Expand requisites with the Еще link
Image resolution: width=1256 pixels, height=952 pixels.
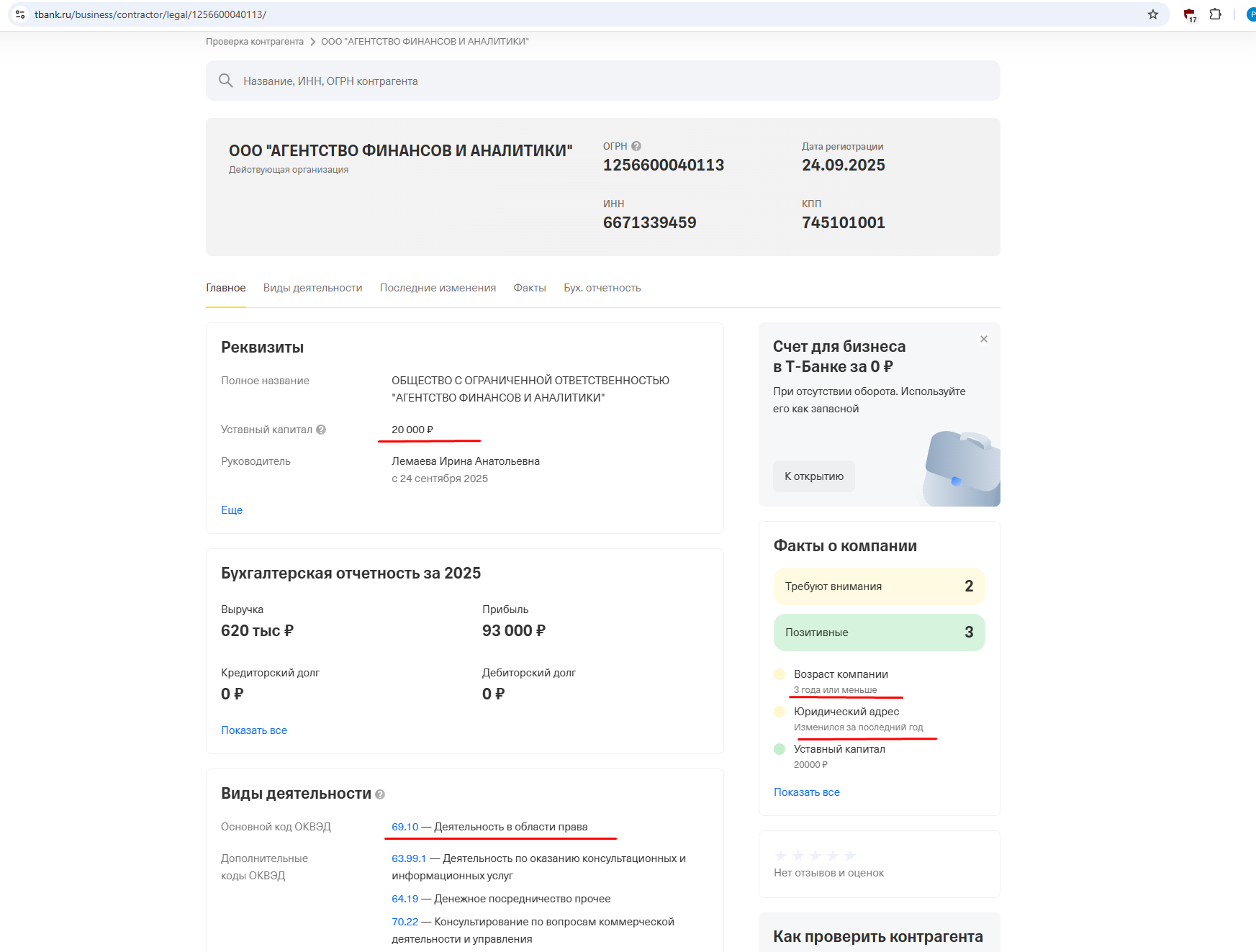(x=232, y=510)
